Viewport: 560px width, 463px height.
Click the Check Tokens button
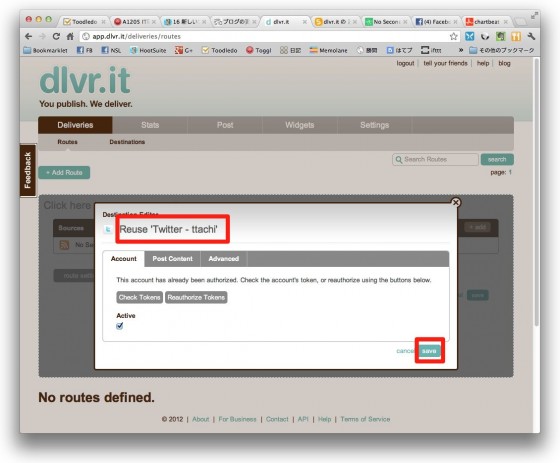(x=139, y=297)
